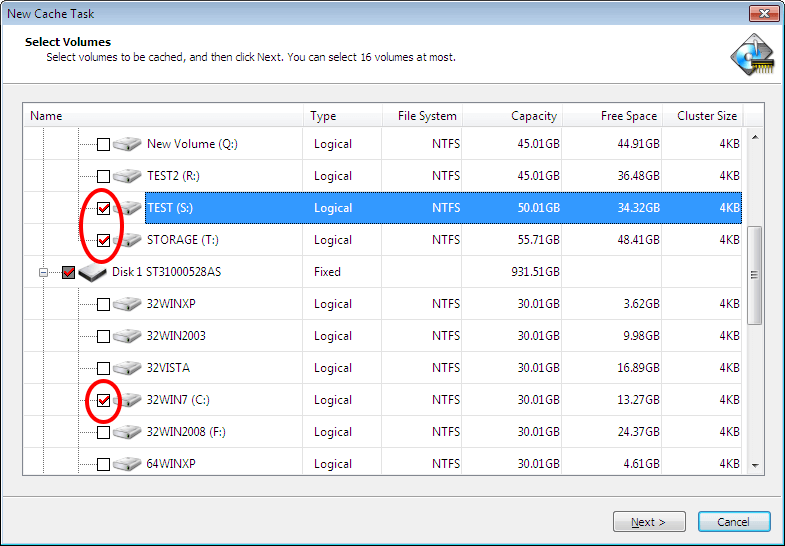Image resolution: width=785 pixels, height=546 pixels.
Task: Click the 931.51GB capacity value
Action: [535, 272]
